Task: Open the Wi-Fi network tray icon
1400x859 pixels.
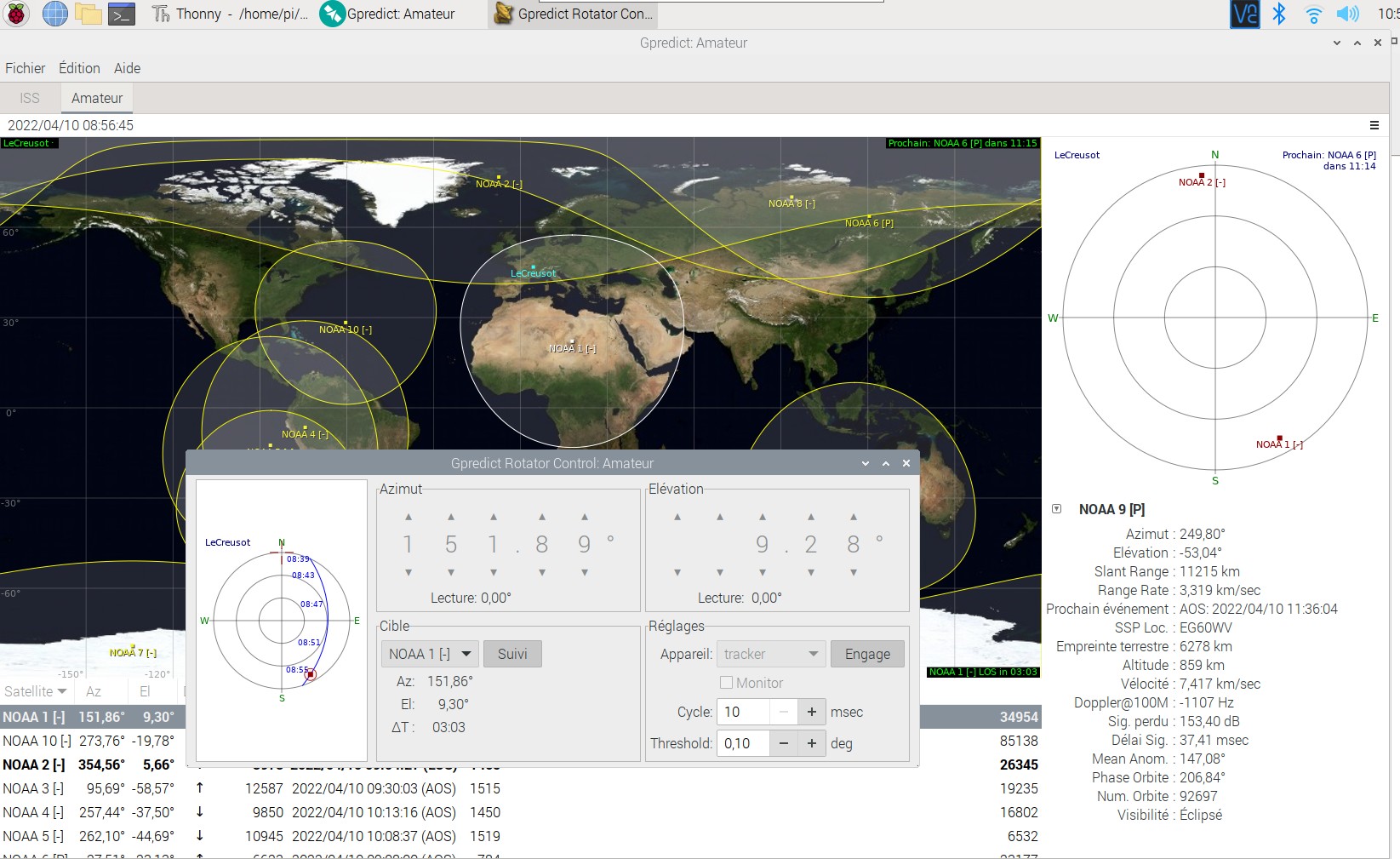Action: pos(1313,14)
